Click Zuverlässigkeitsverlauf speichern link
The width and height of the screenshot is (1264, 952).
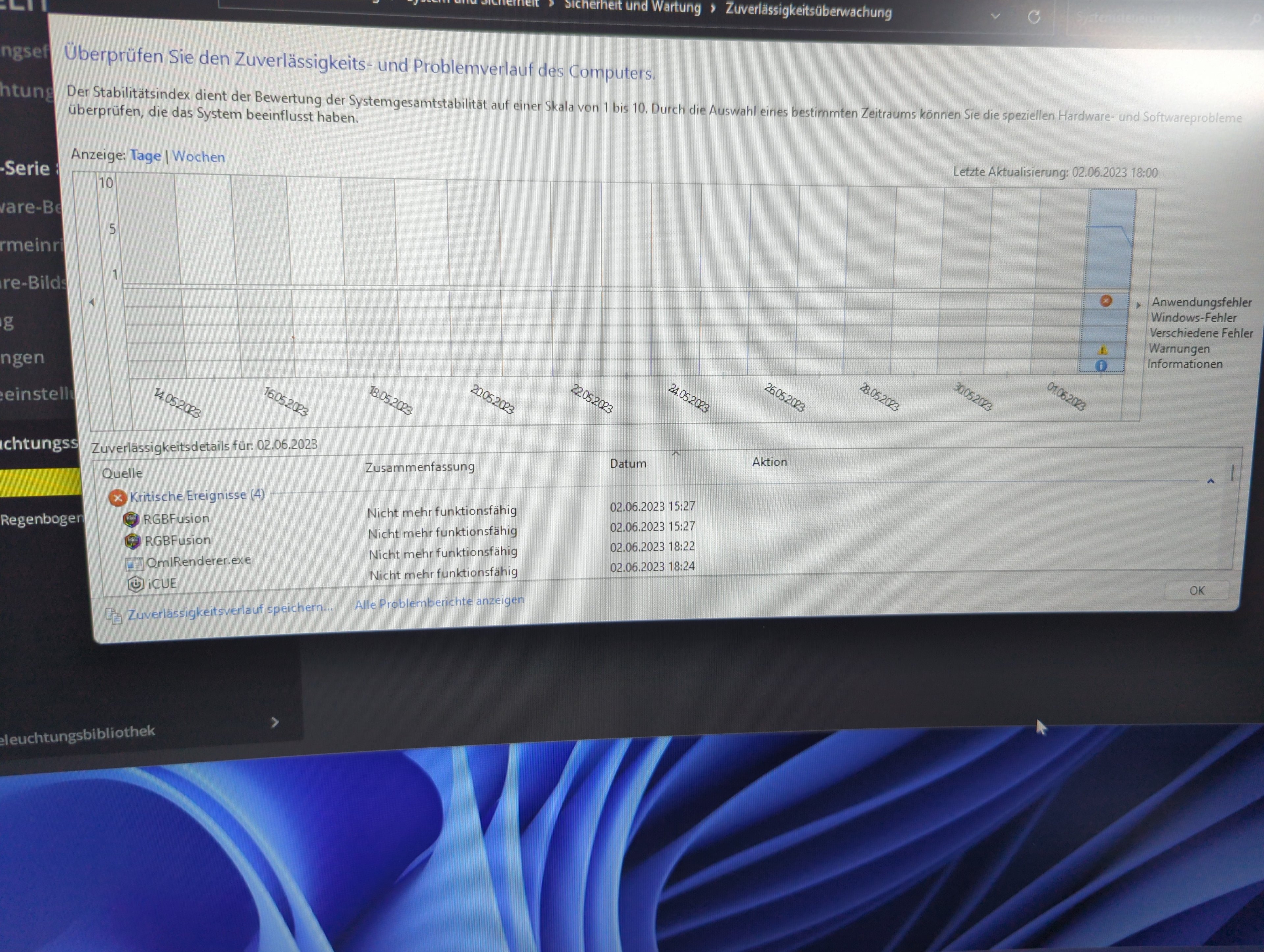pos(230,610)
